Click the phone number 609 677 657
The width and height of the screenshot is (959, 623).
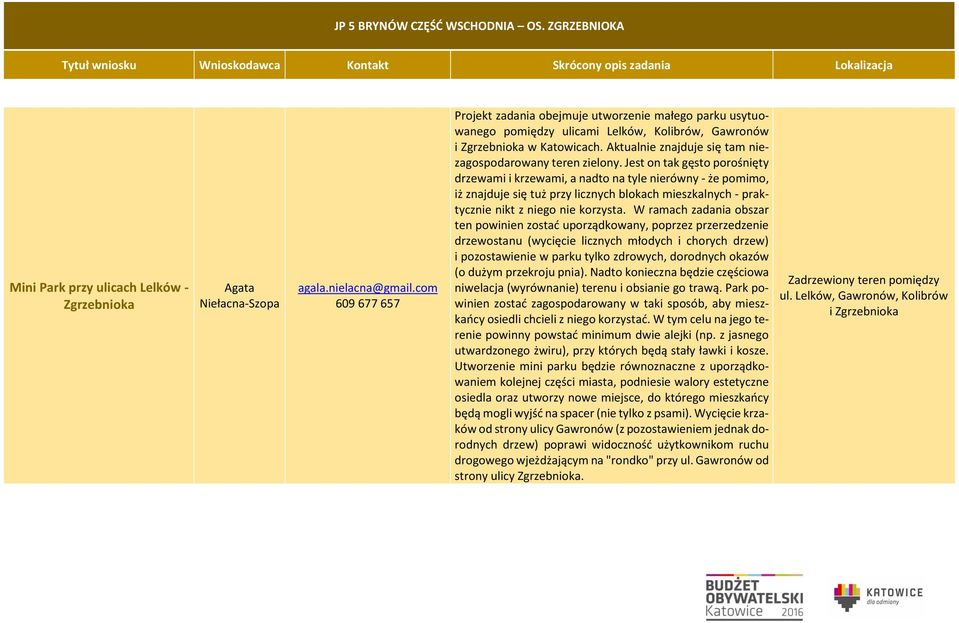pos(368,304)
